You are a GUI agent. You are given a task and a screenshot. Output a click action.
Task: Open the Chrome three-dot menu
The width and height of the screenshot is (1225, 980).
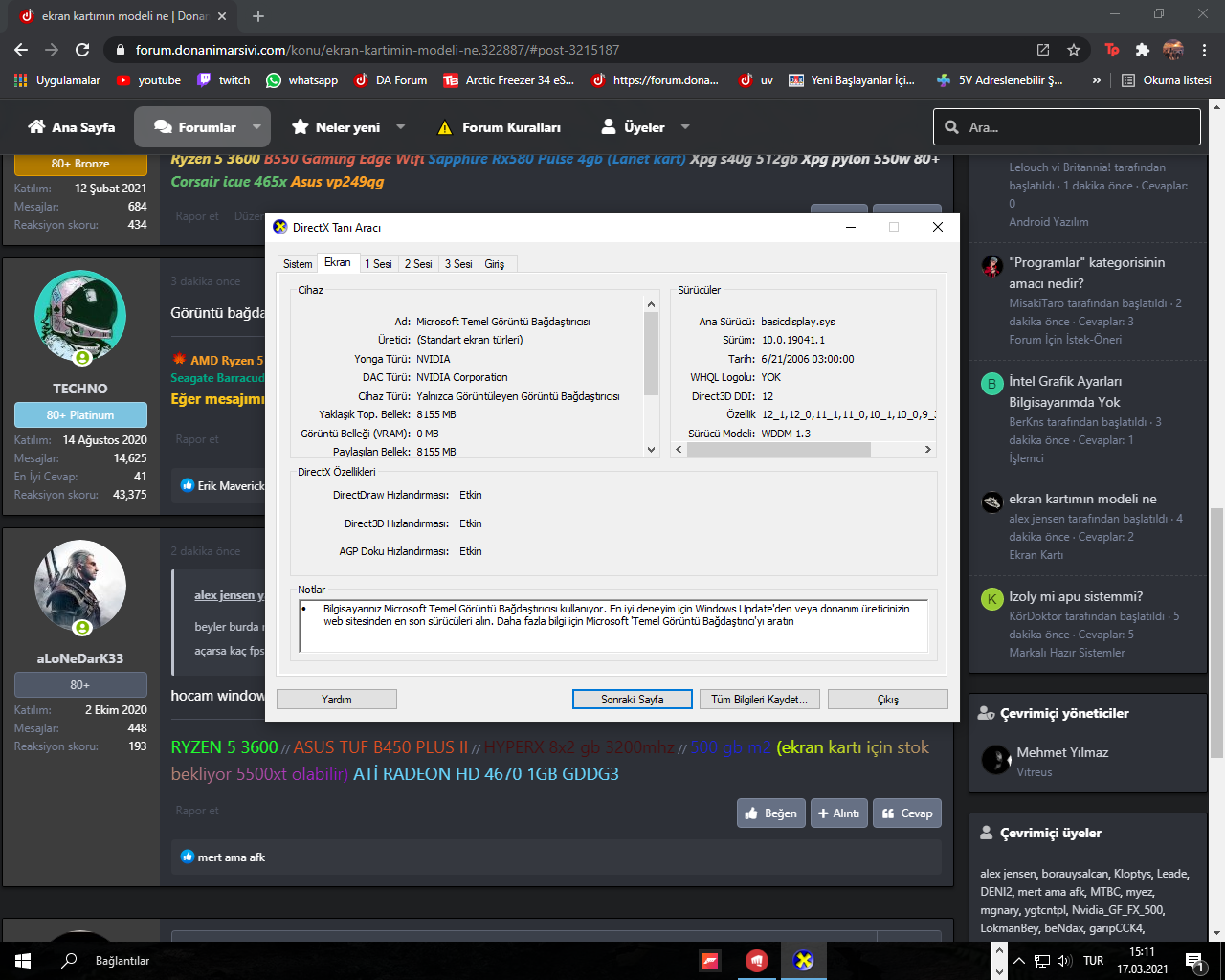tap(1204, 50)
